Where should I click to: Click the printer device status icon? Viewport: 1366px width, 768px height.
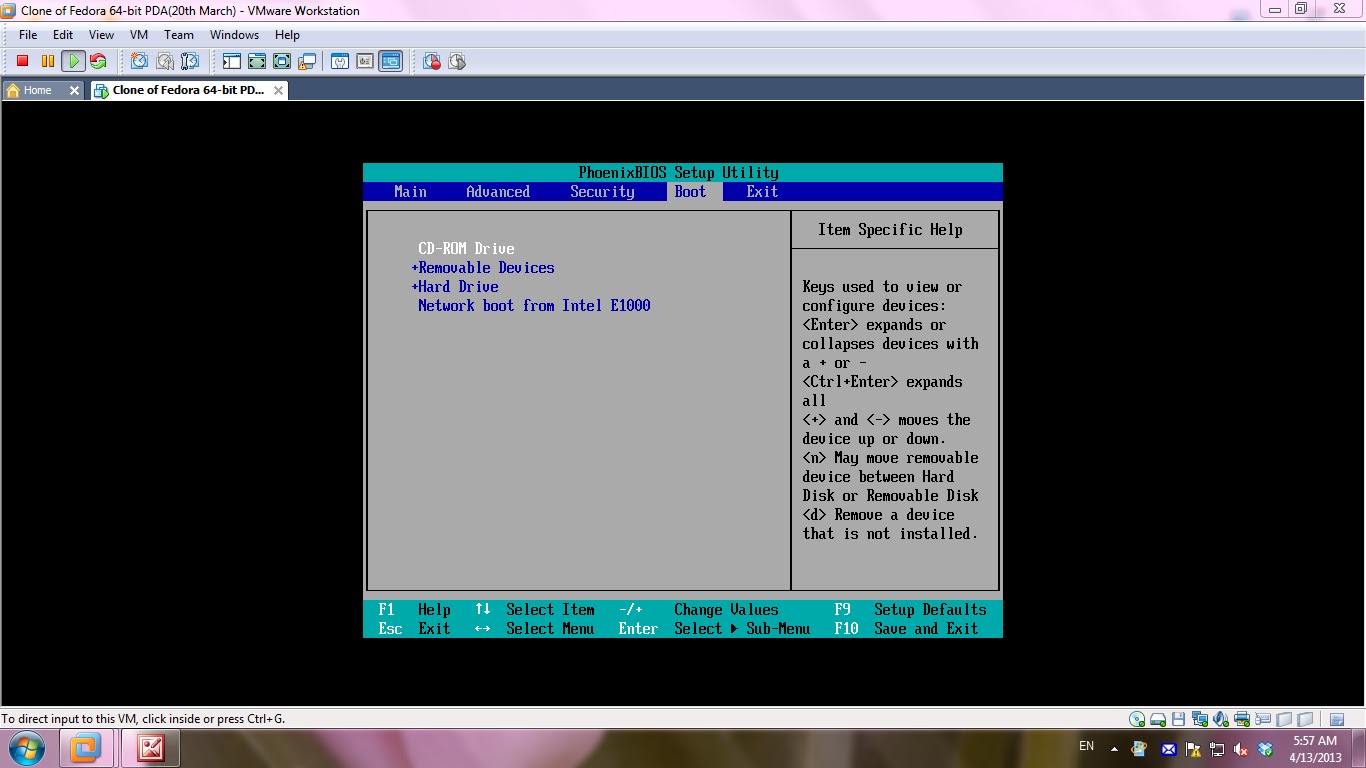[x=1242, y=719]
